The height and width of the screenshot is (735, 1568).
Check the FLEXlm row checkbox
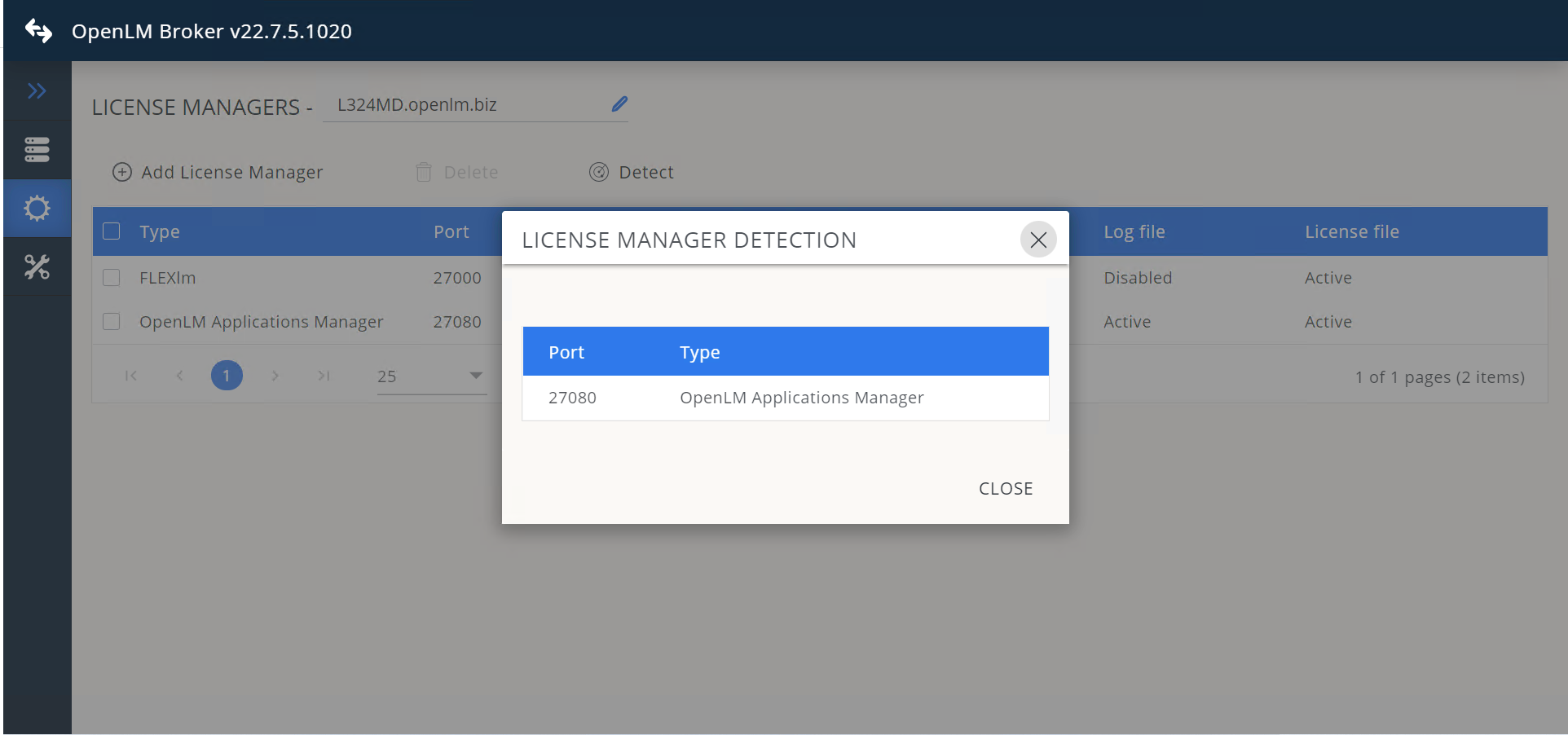pos(112,278)
